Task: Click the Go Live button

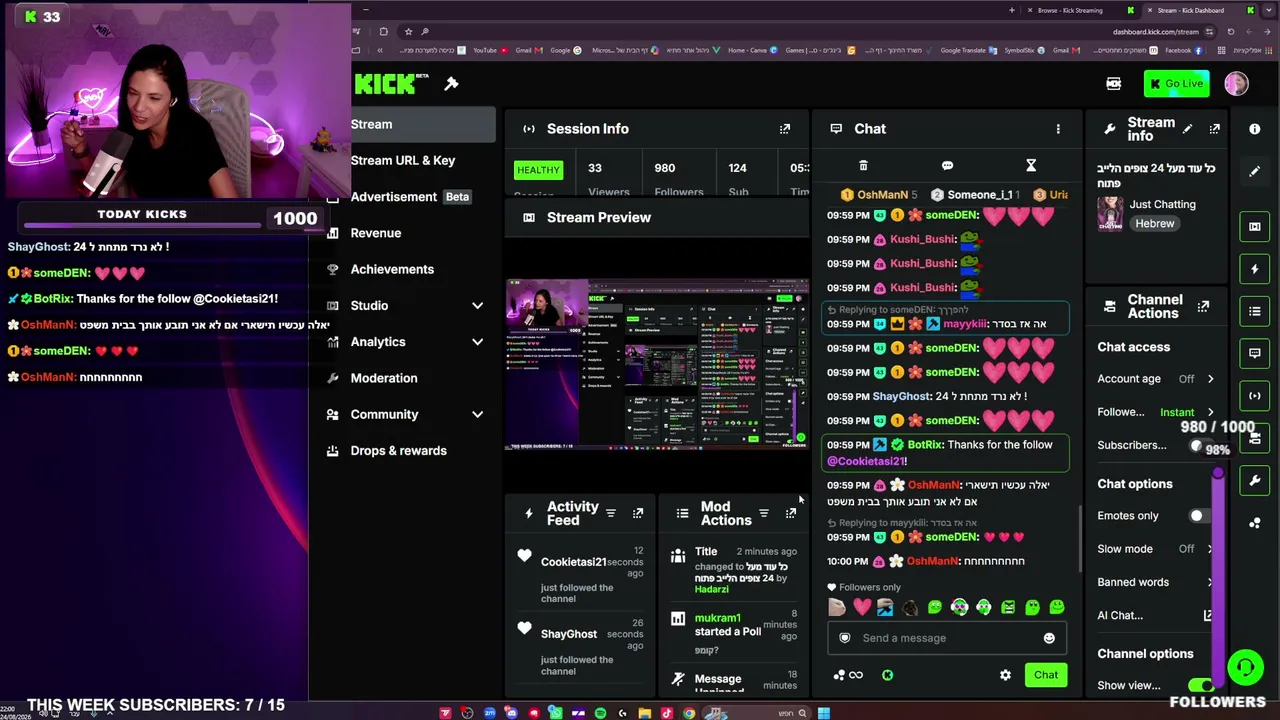Action: click(1176, 84)
